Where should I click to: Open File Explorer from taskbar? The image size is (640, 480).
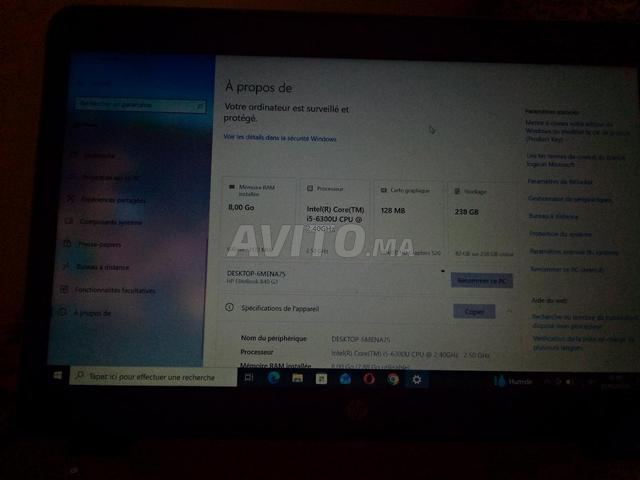(x=297, y=378)
